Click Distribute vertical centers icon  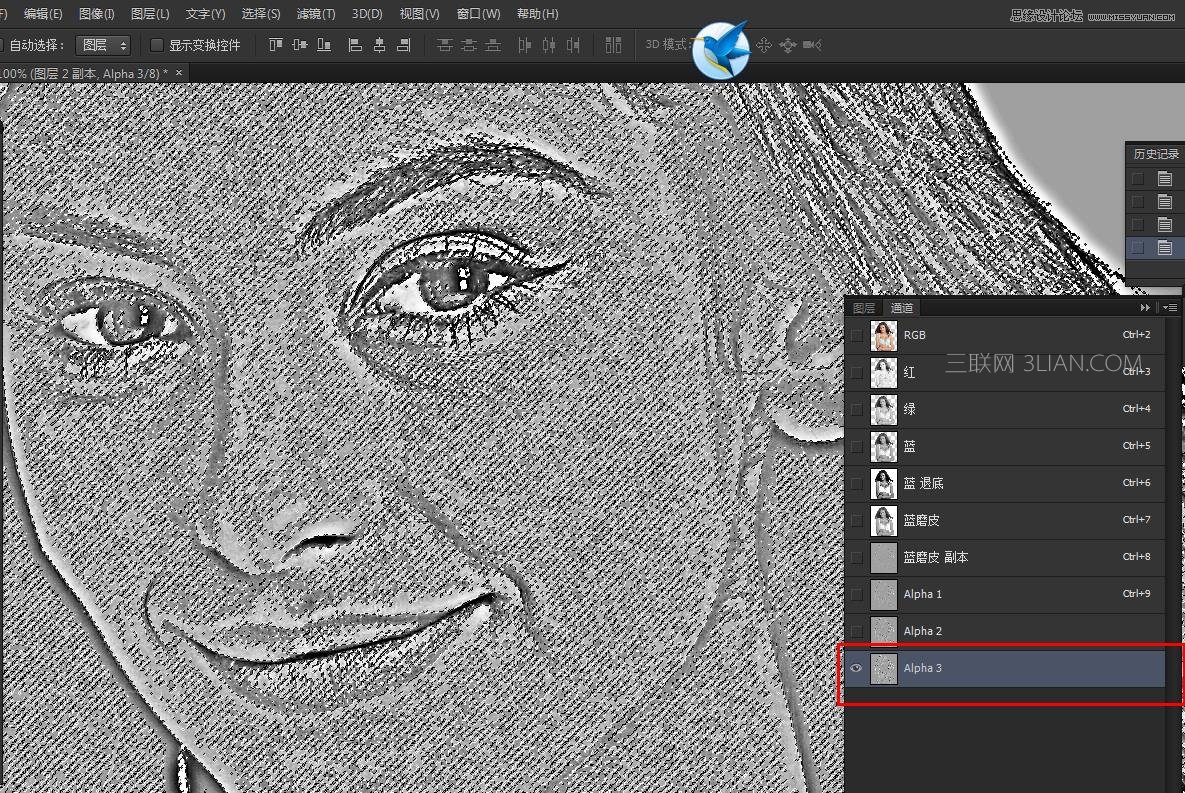pos(469,45)
